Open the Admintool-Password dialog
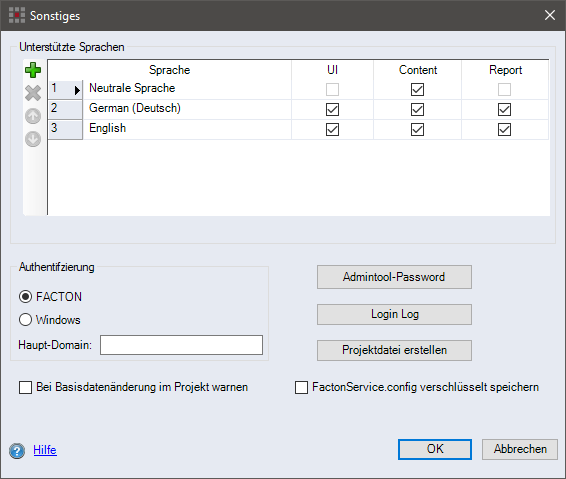Viewport: 566px width, 479px height. [394, 277]
